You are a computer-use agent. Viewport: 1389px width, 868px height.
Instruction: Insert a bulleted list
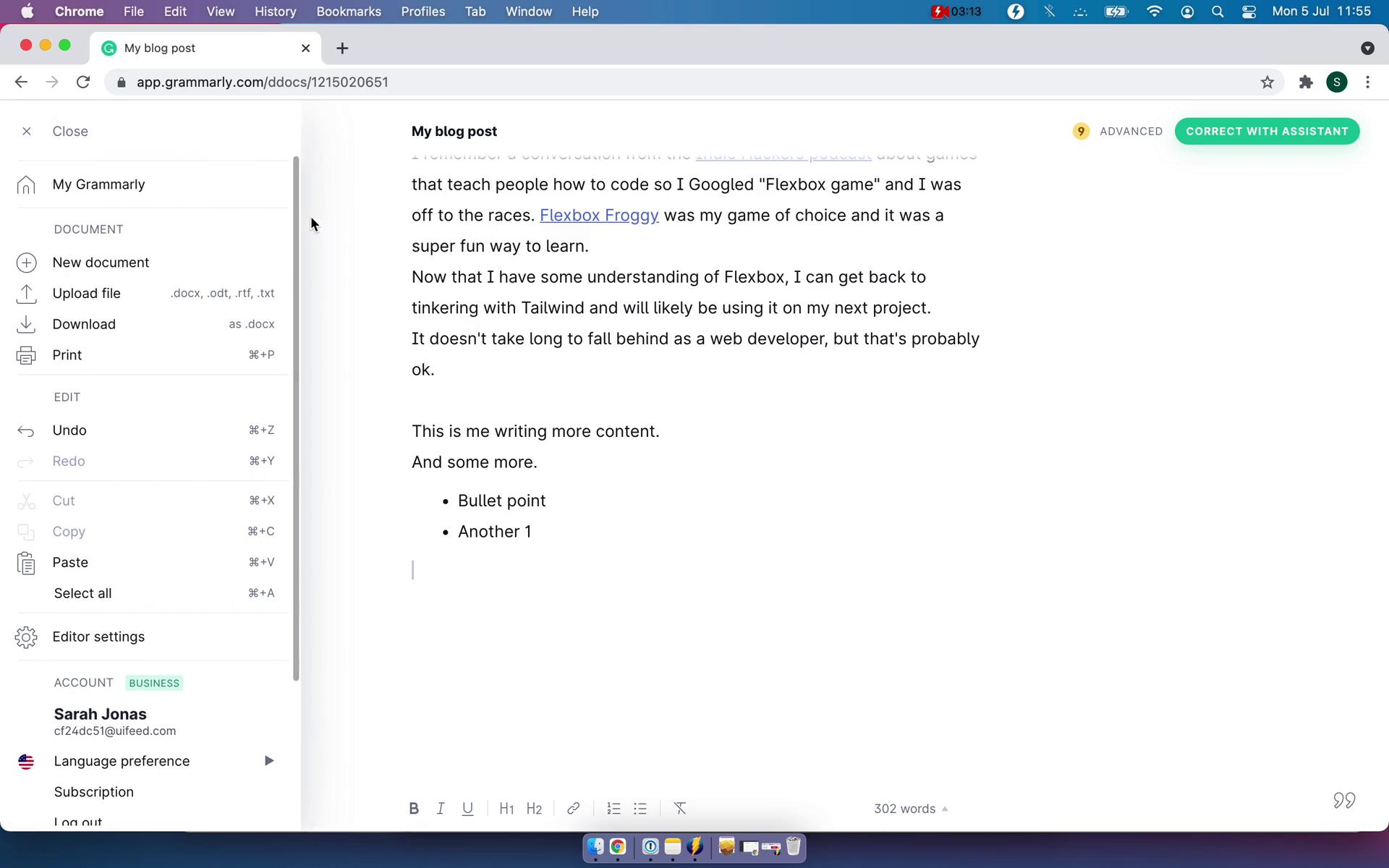640,809
